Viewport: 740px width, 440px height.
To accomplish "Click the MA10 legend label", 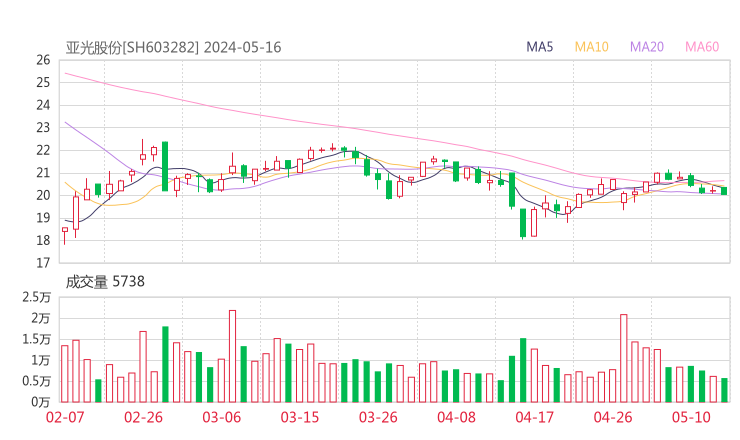I will (591, 47).
